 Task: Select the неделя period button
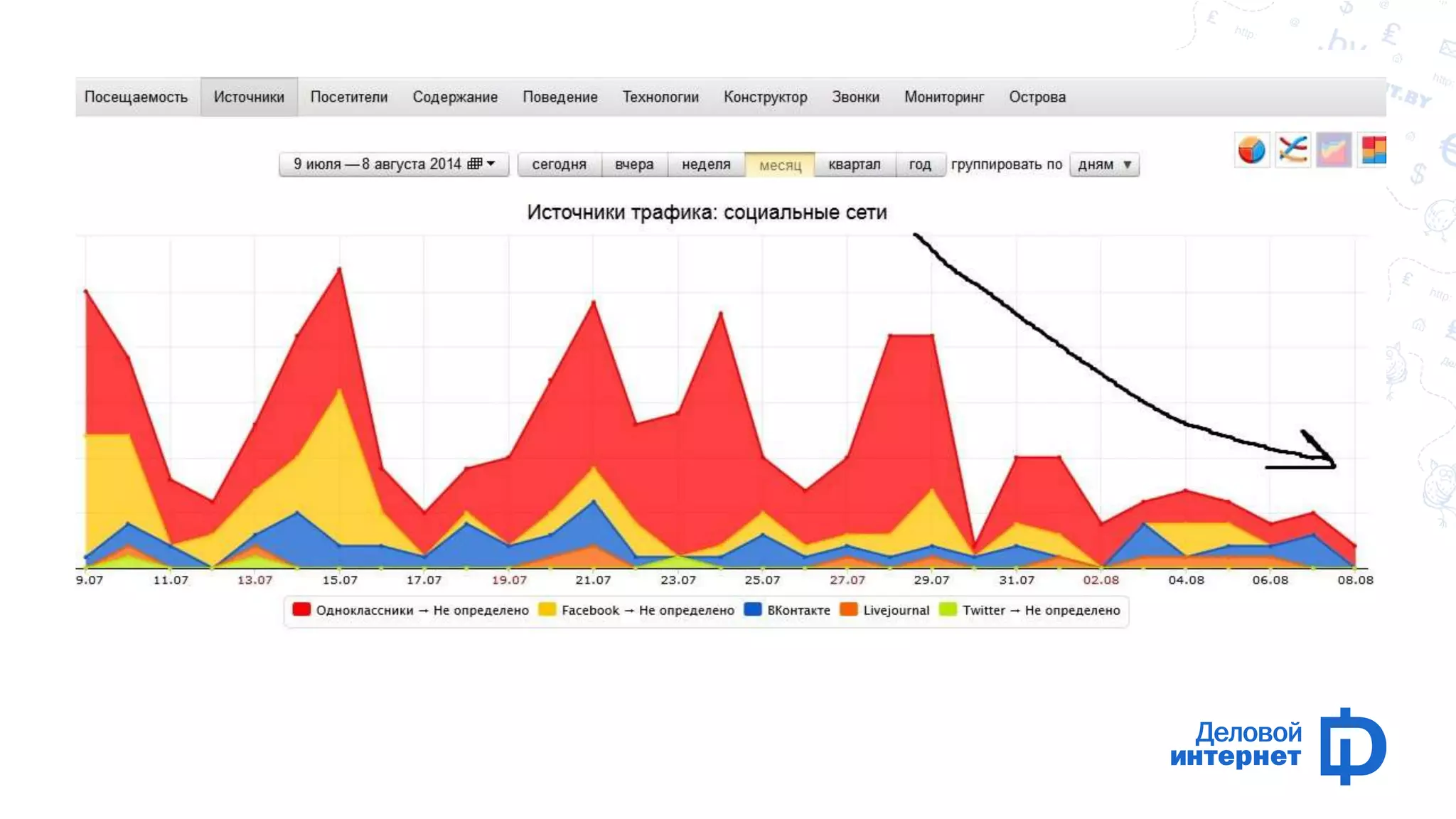705,164
